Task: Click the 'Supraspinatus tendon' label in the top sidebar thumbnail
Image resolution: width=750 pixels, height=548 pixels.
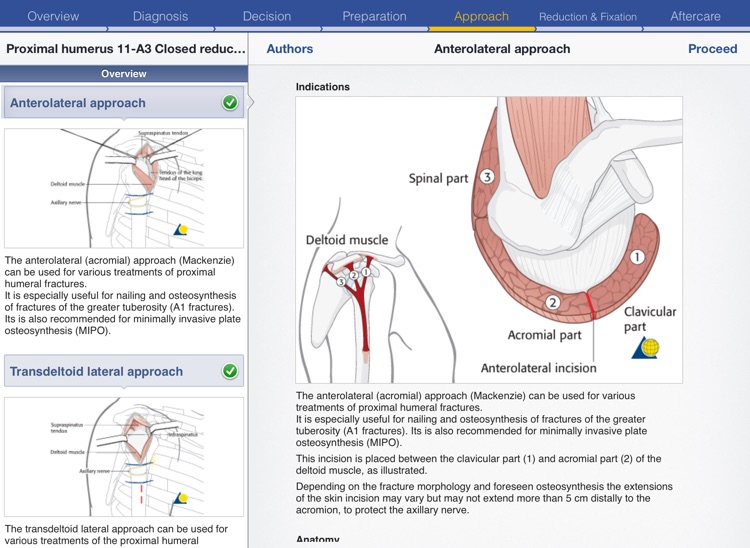Action: [x=163, y=133]
